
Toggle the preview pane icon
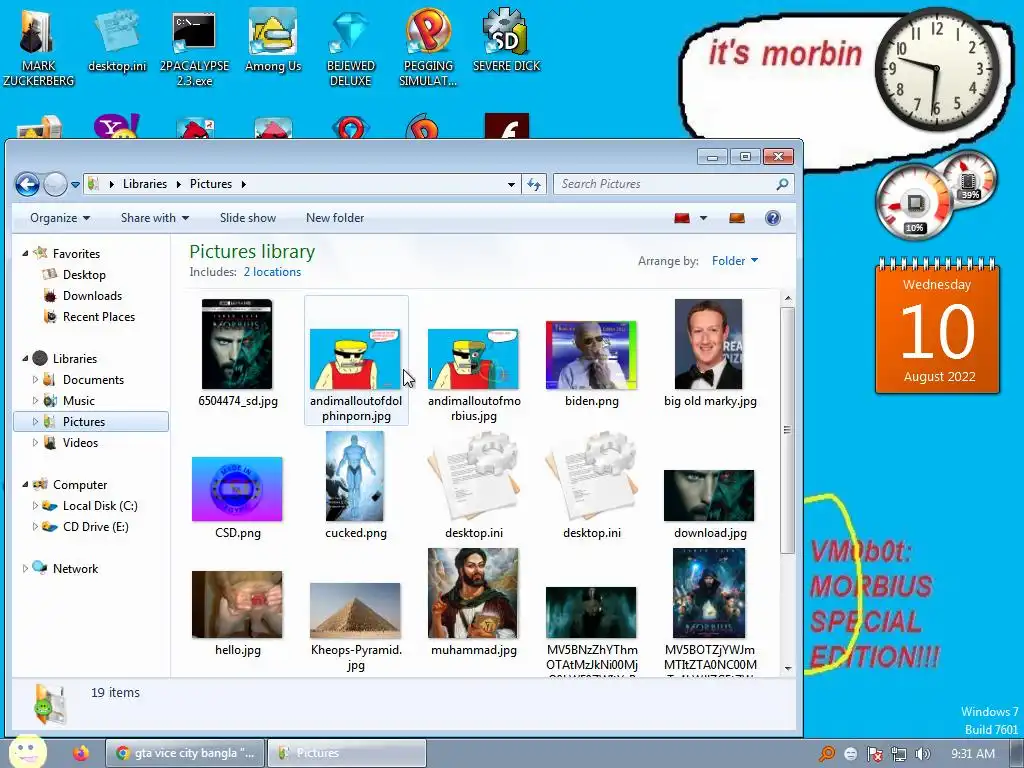(x=737, y=218)
